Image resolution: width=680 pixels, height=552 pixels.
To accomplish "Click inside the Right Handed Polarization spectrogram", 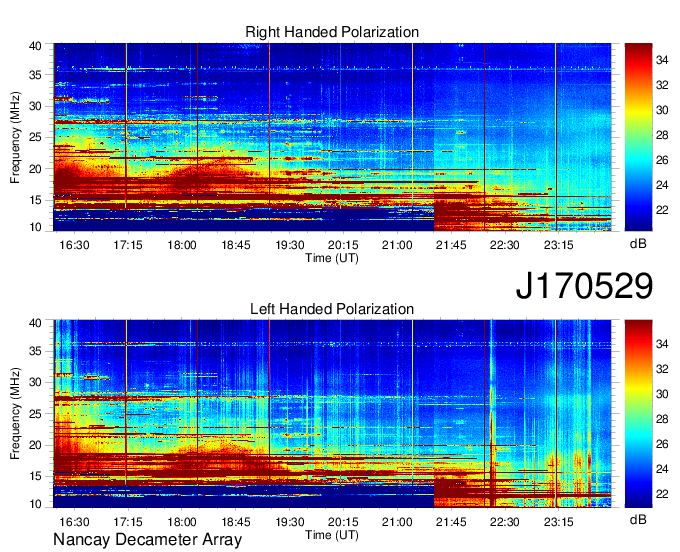I will tap(332, 137).
